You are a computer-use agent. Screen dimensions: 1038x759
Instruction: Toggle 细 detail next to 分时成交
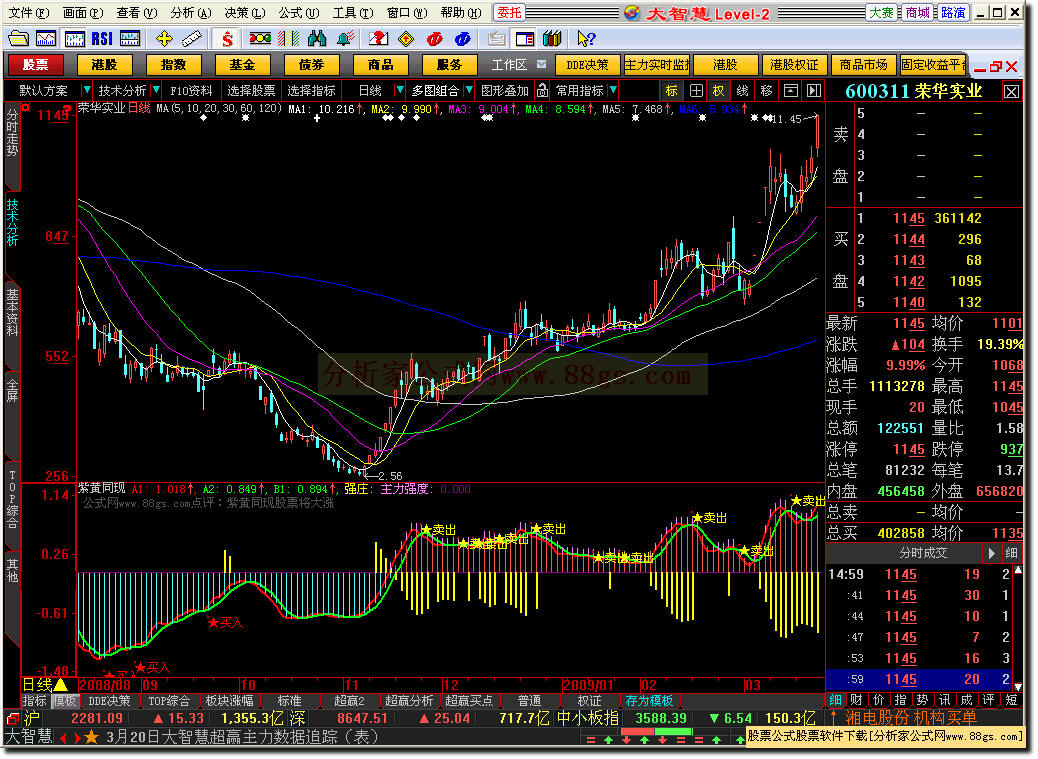[x=1011, y=553]
